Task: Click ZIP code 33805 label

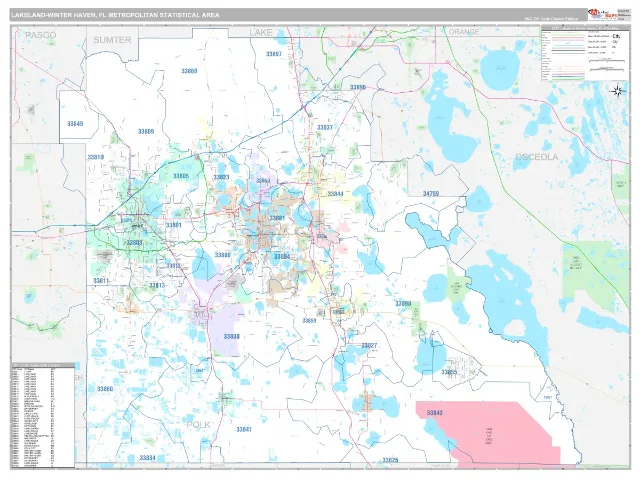Action: tap(181, 176)
